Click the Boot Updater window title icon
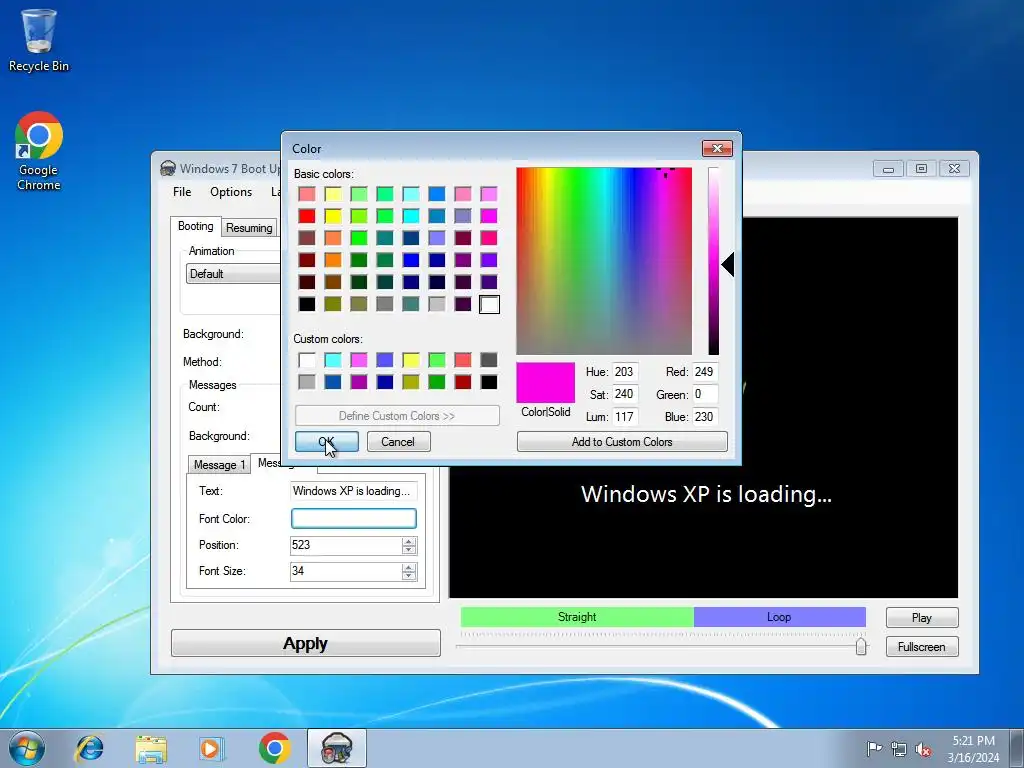The width and height of the screenshot is (1024, 768). (168, 168)
